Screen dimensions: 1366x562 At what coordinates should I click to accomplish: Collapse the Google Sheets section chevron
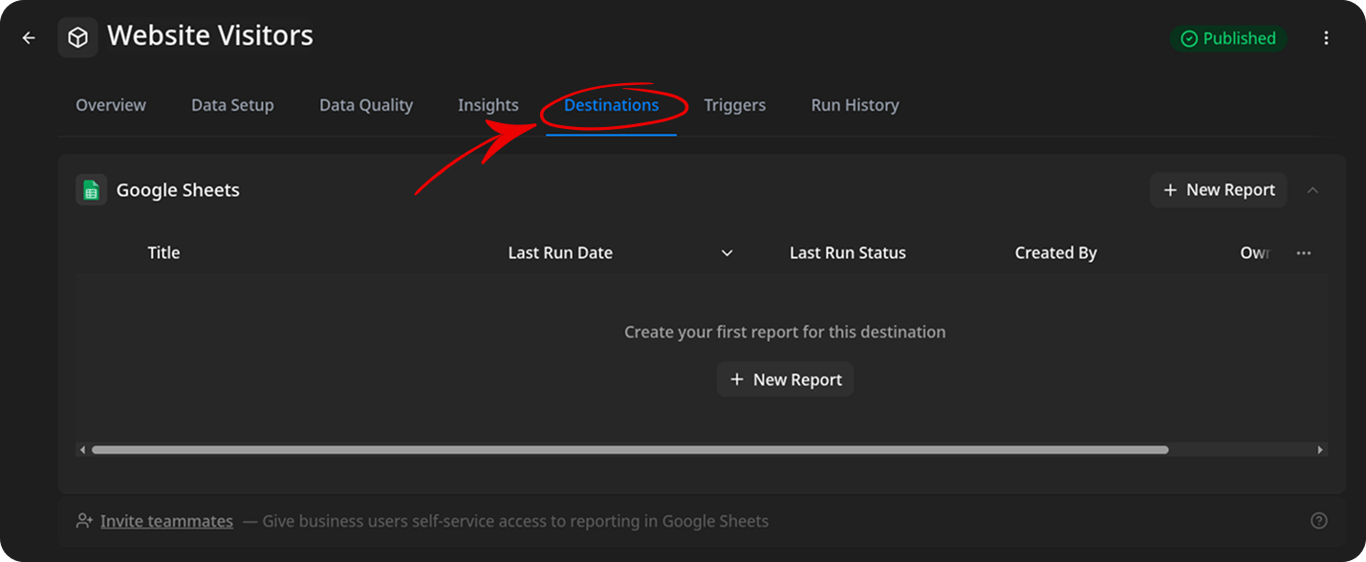[1313, 190]
